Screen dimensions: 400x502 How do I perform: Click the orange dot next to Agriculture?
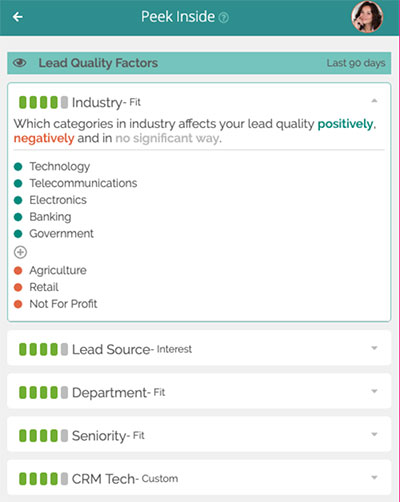(18, 270)
